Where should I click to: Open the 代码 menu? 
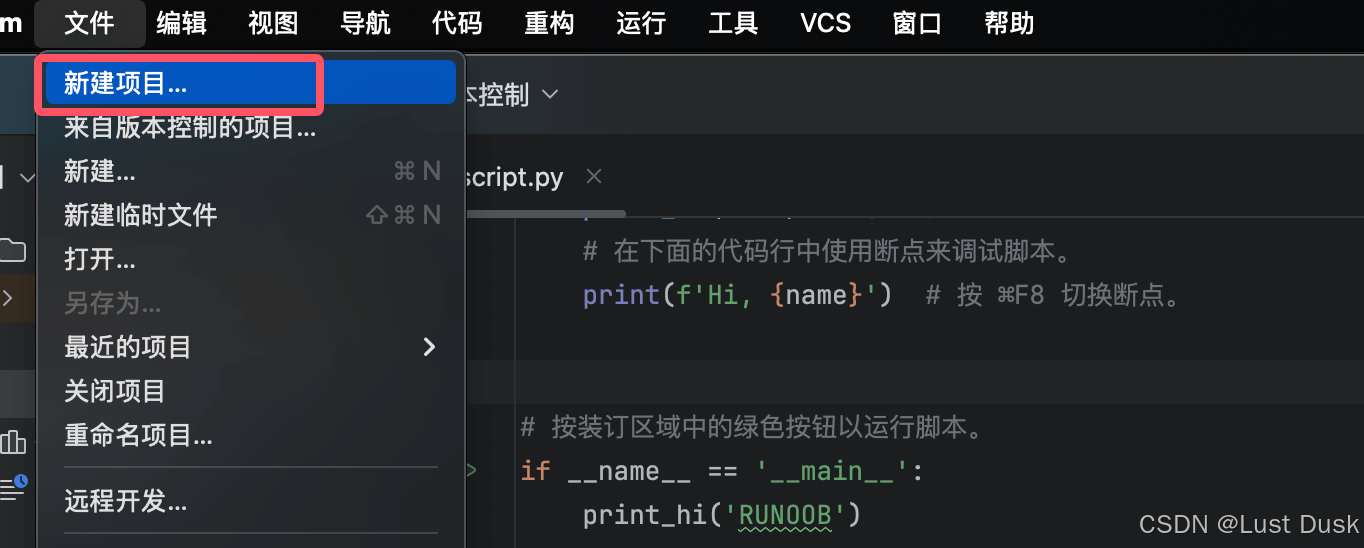pyautogui.click(x=457, y=23)
